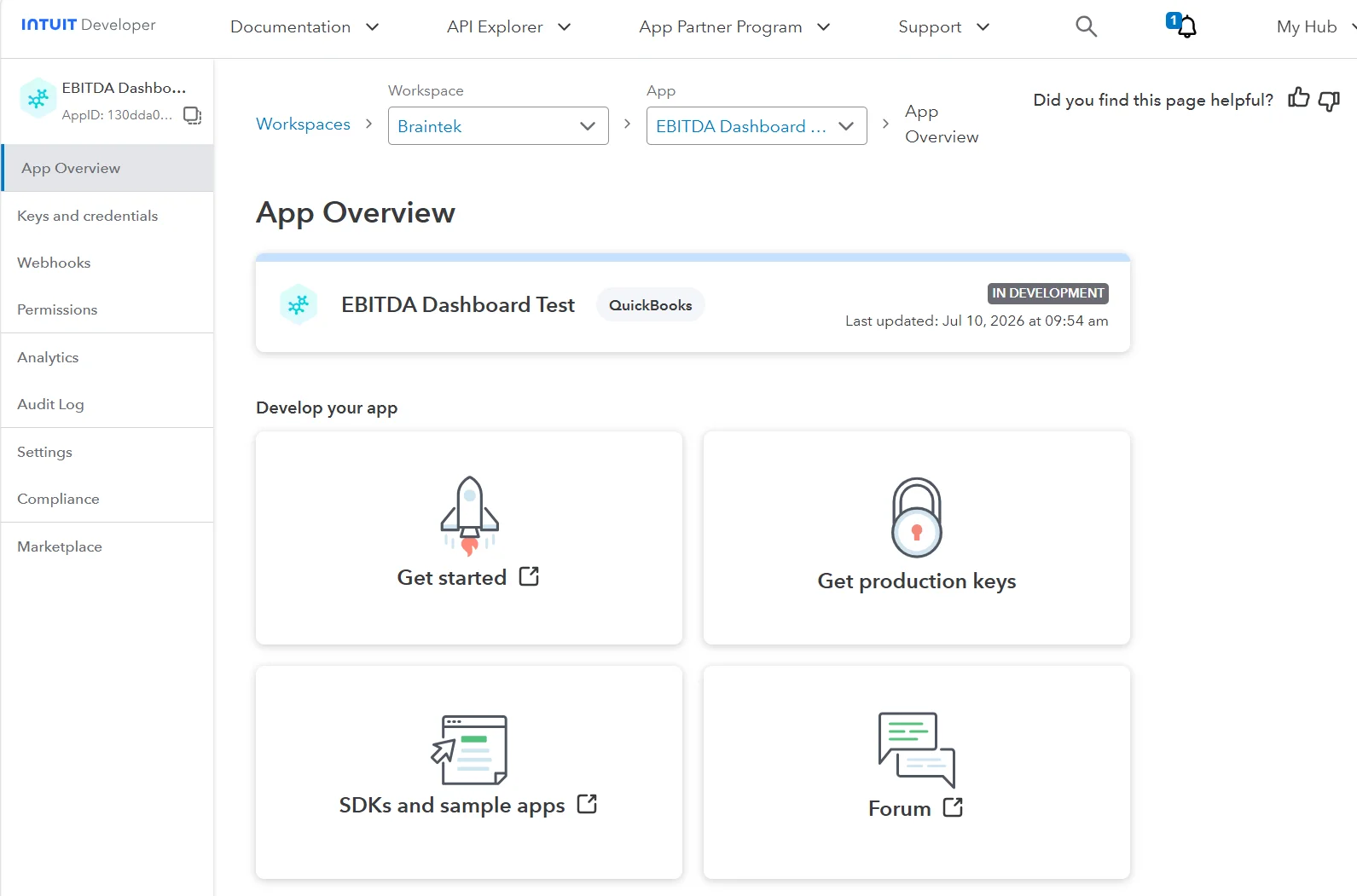
Task: Click the rocket Get started illustration
Action: tap(469, 516)
